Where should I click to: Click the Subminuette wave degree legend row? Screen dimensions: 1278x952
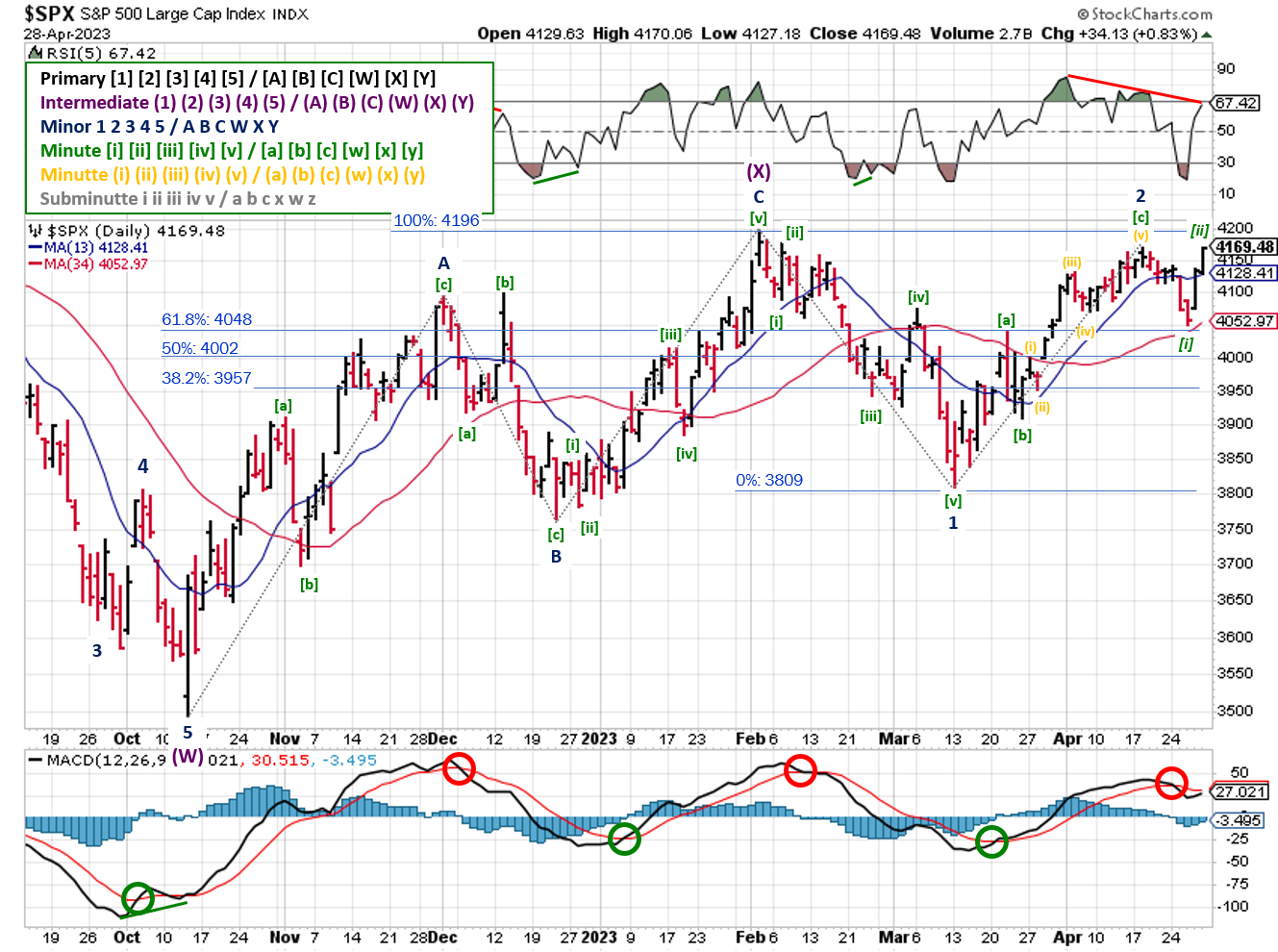click(x=178, y=199)
